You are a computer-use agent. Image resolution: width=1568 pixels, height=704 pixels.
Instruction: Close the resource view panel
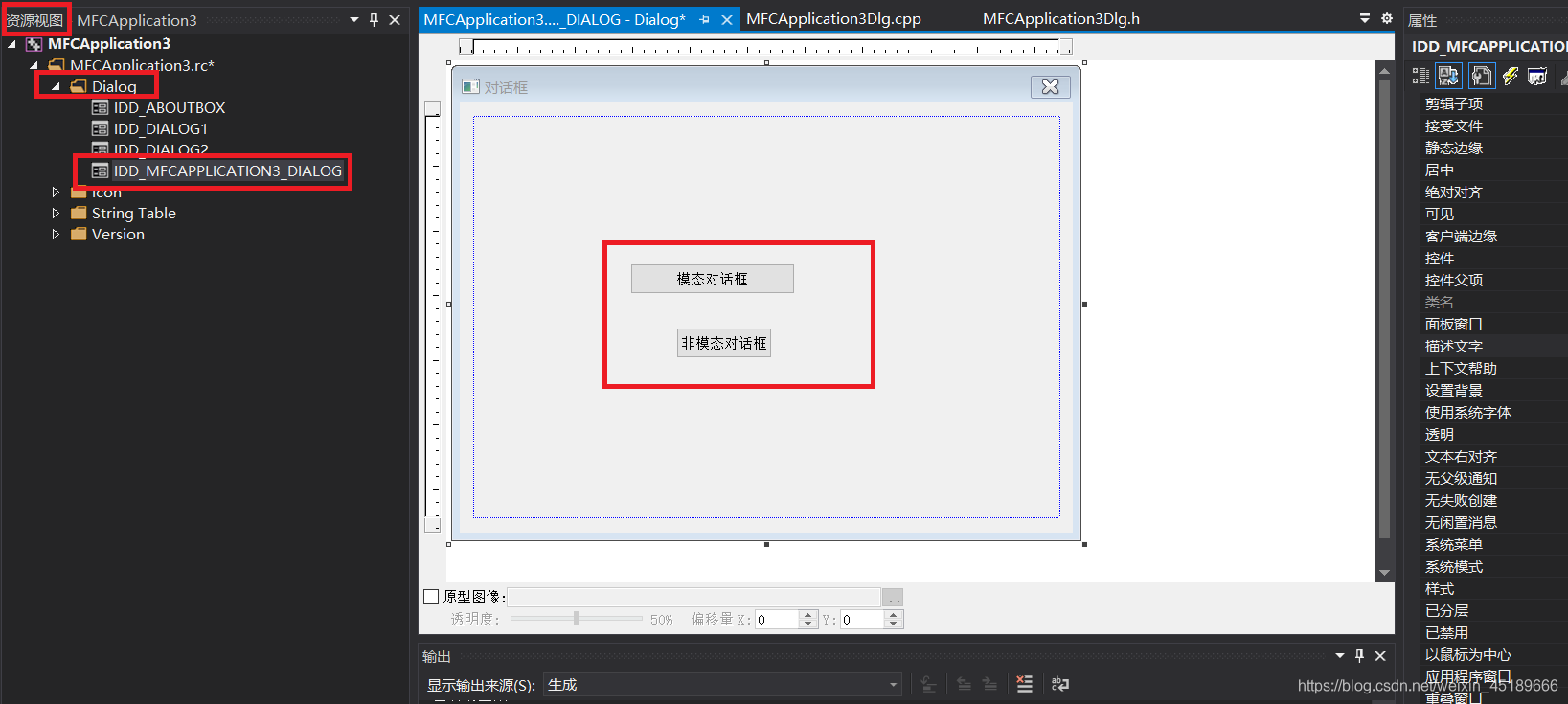[x=395, y=19]
